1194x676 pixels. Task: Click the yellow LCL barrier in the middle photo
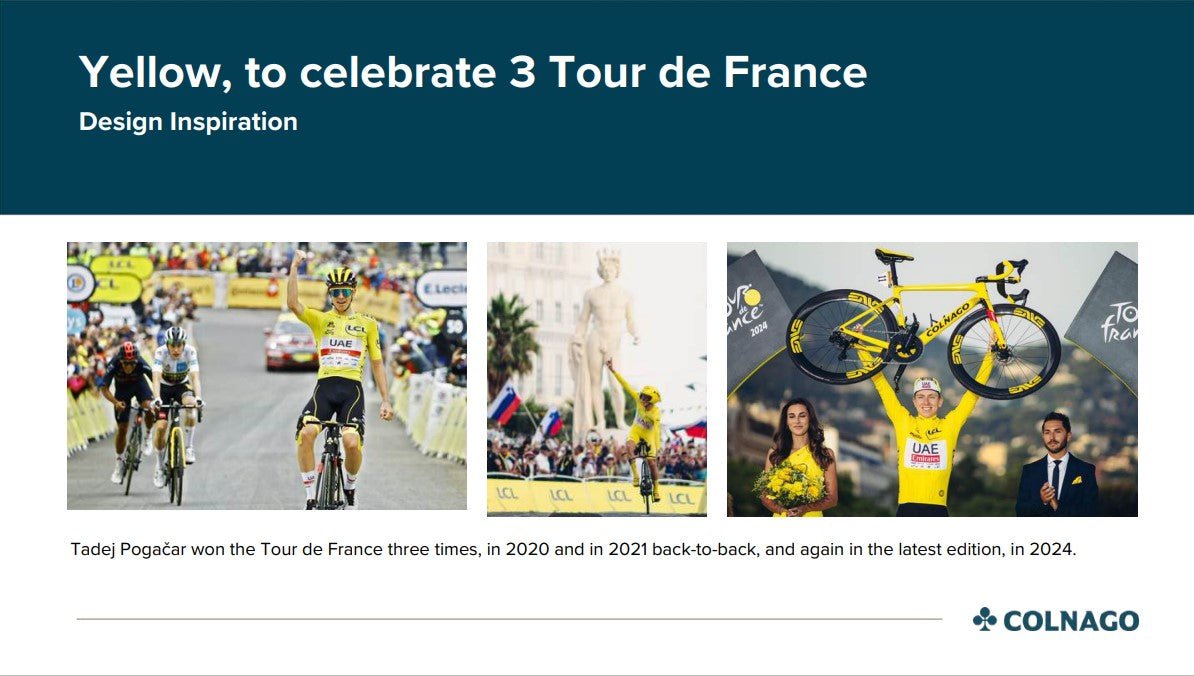click(596, 496)
